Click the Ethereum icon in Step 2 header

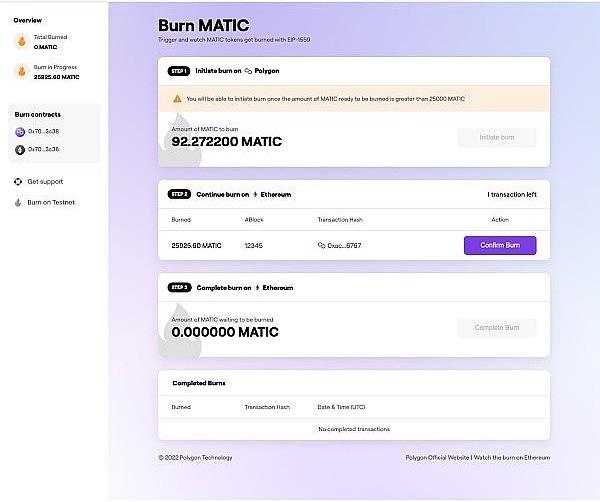click(x=257, y=194)
